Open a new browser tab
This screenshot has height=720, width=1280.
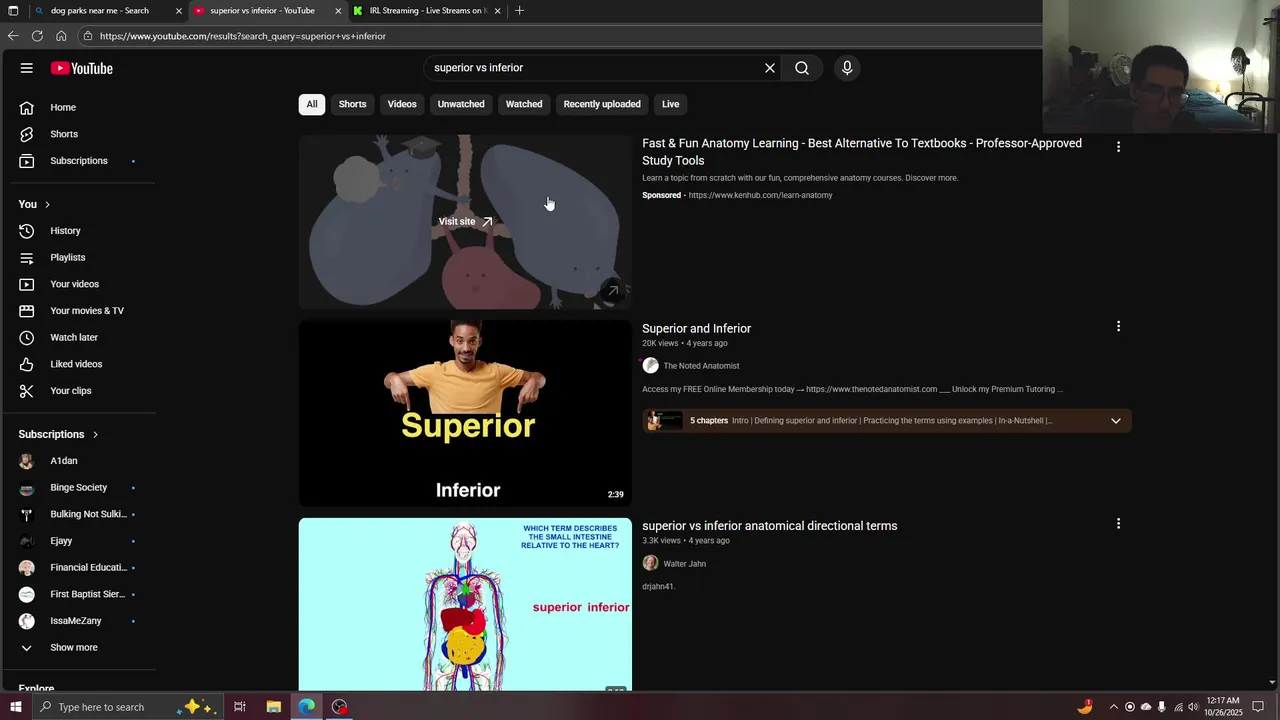519,11
